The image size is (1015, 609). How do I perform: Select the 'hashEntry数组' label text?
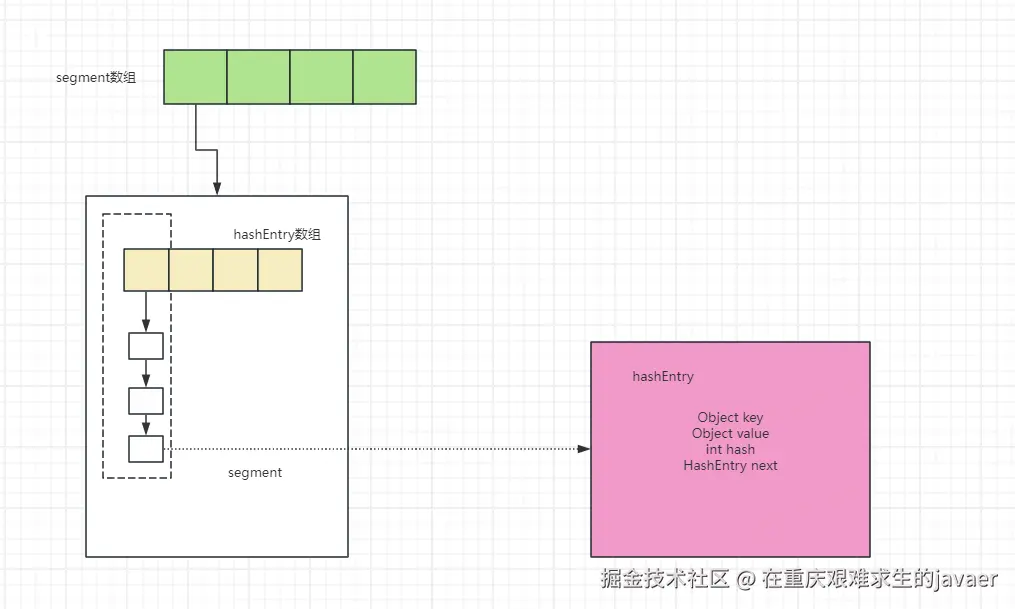277,234
